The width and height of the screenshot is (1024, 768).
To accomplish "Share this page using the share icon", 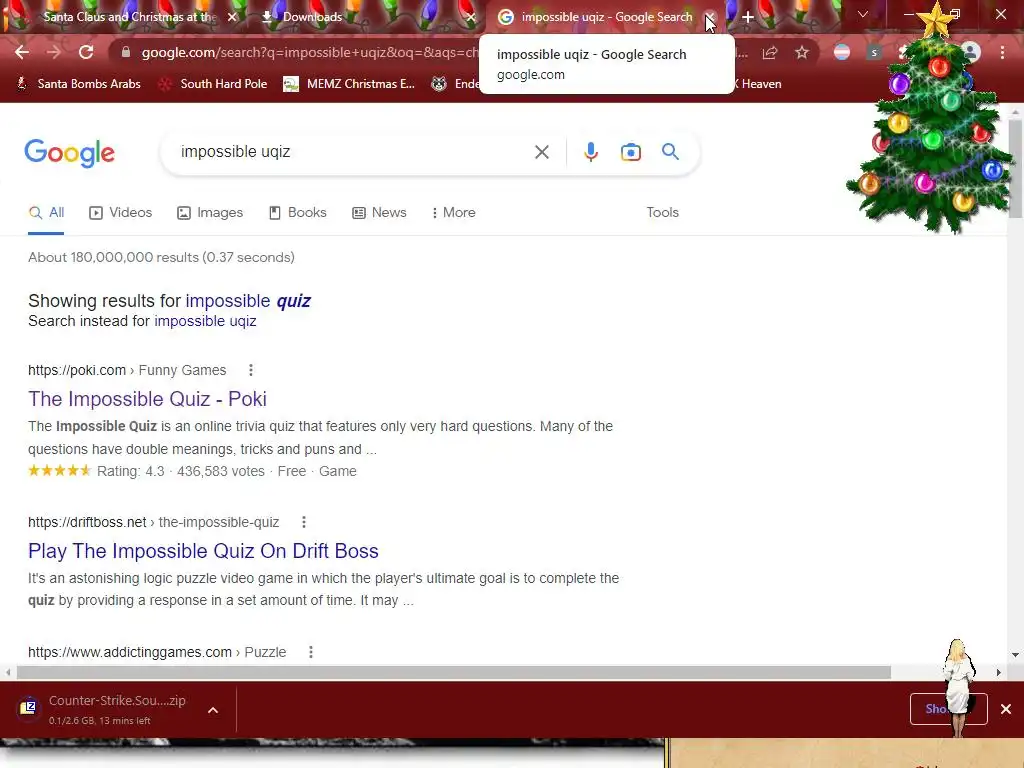I will coord(770,52).
